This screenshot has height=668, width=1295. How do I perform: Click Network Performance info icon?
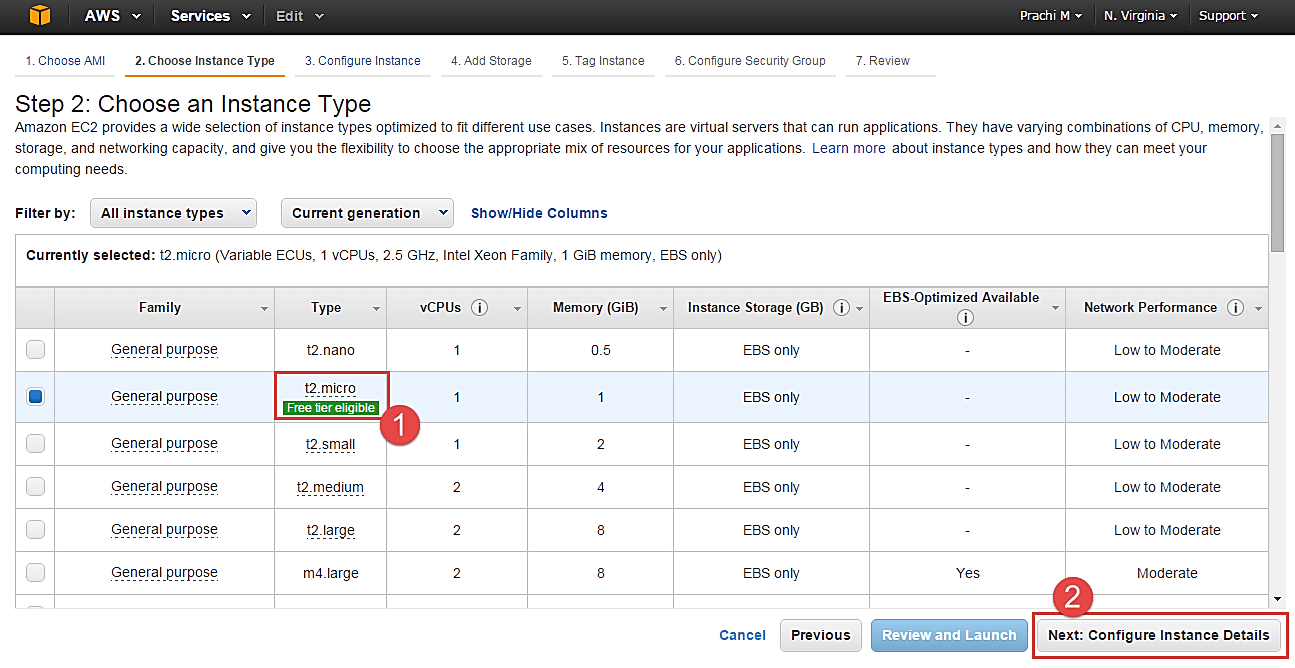[x=1236, y=308]
